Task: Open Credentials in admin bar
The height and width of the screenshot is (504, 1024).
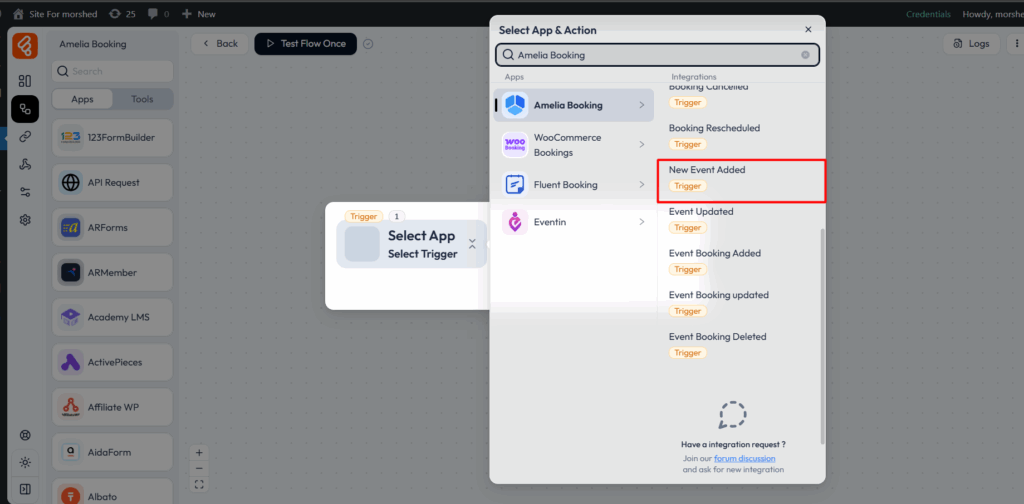Action: (x=928, y=14)
